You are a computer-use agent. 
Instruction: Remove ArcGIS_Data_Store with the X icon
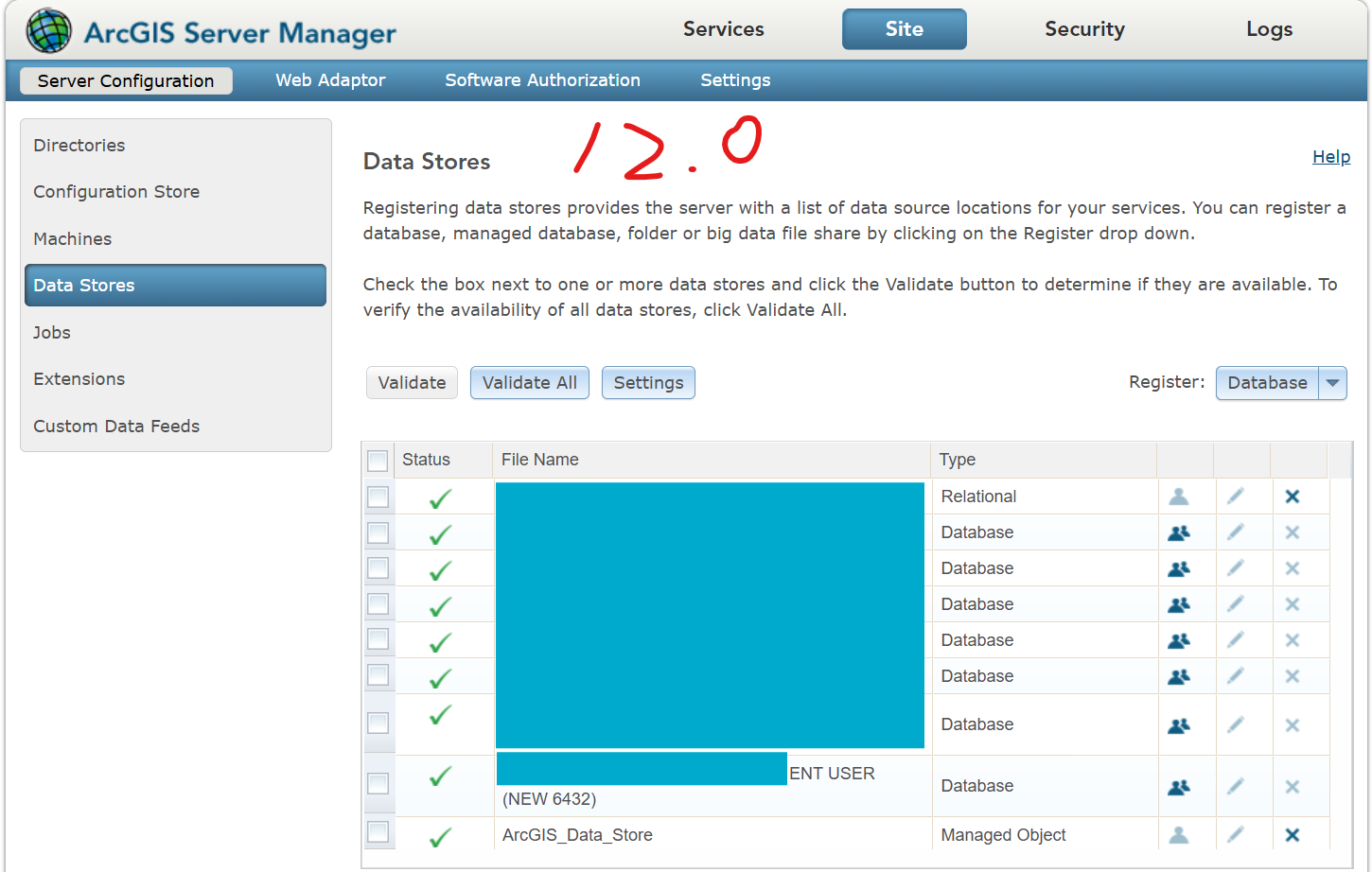[1293, 835]
